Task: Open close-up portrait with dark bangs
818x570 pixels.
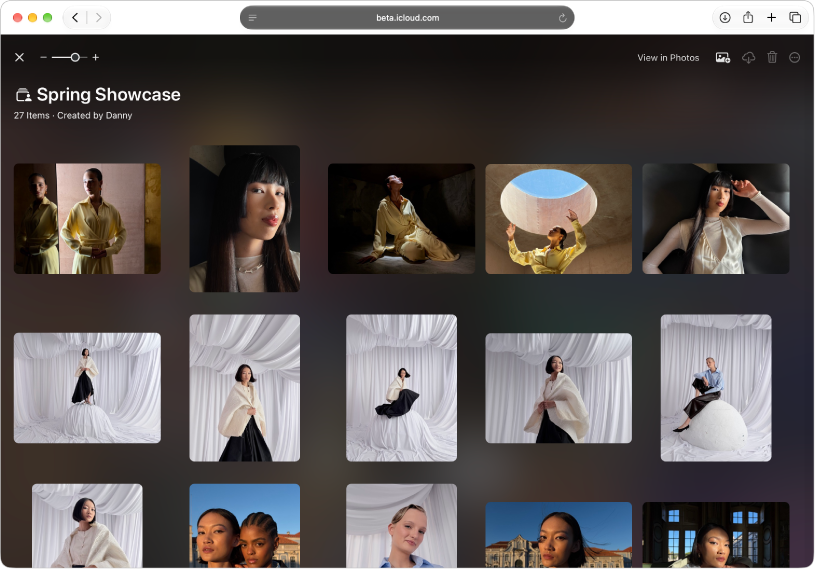Action: 244,219
